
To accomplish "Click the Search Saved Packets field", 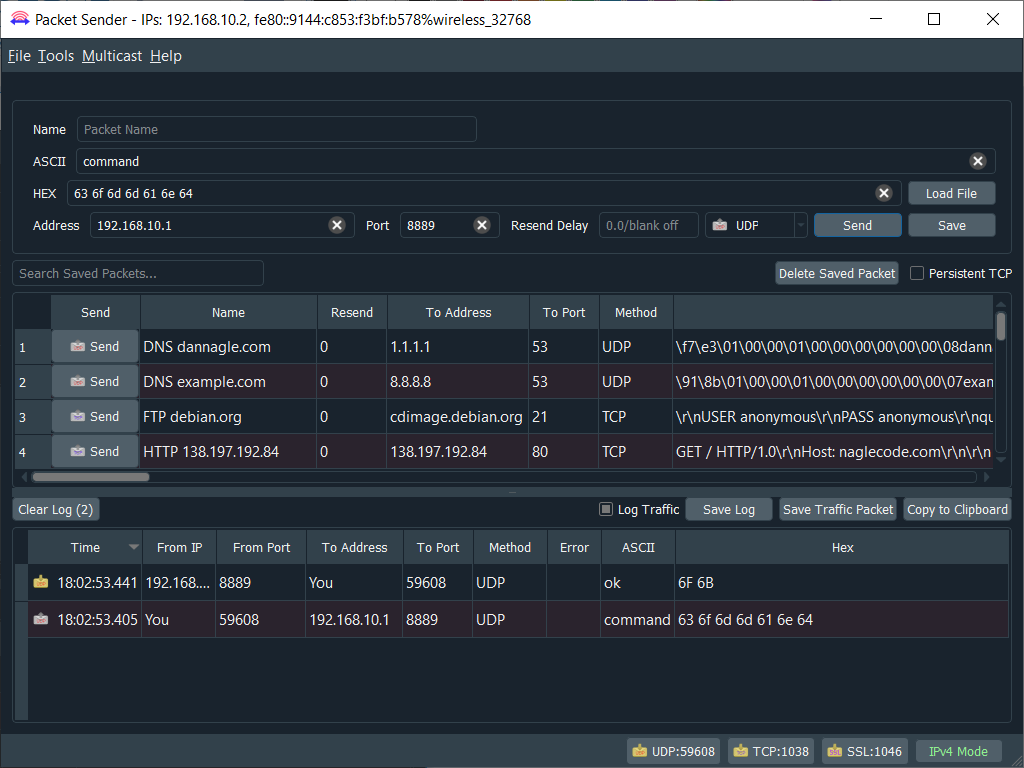I will (x=138, y=273).
